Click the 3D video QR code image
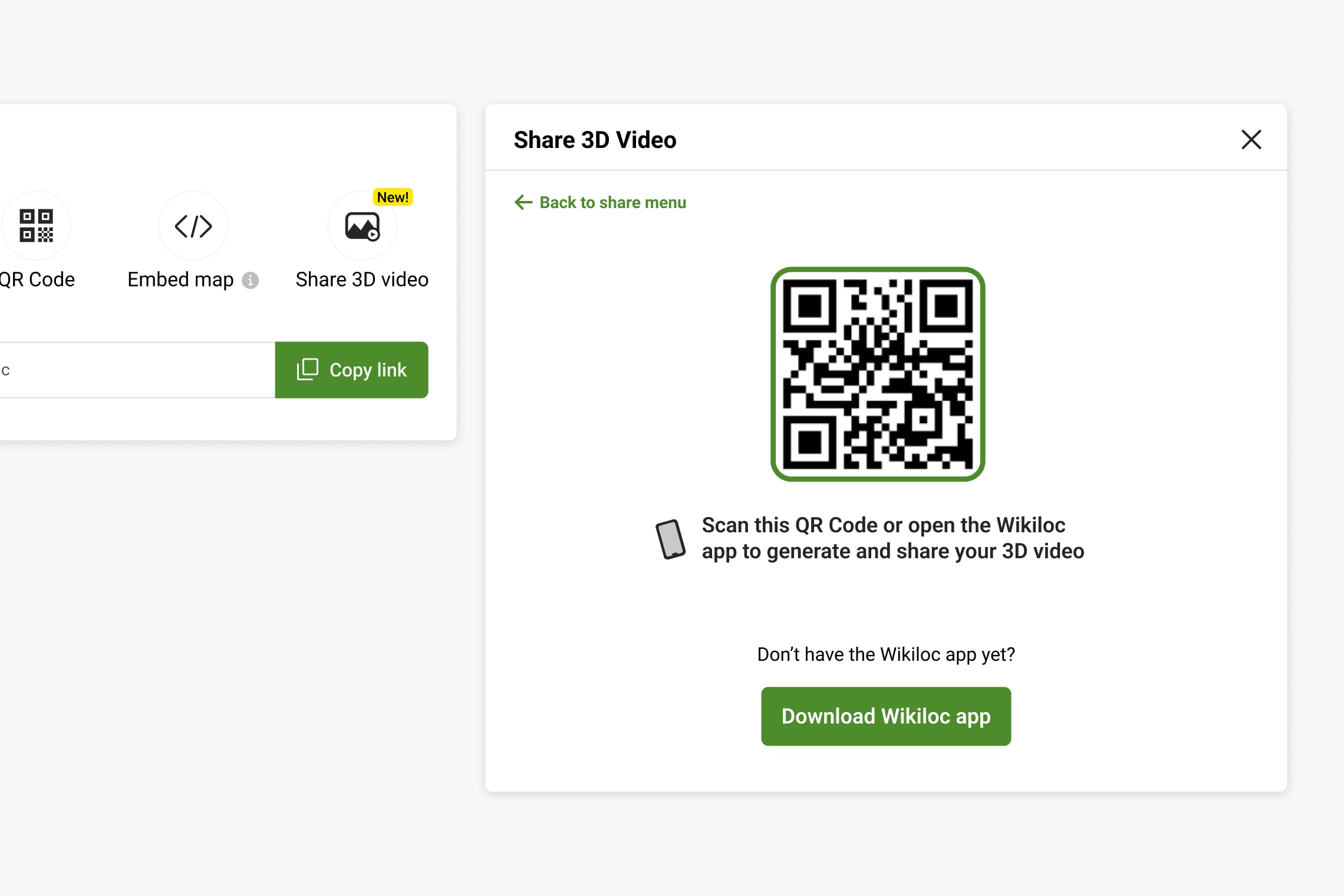The image size is (1344, 896). [x=878, y=374]
